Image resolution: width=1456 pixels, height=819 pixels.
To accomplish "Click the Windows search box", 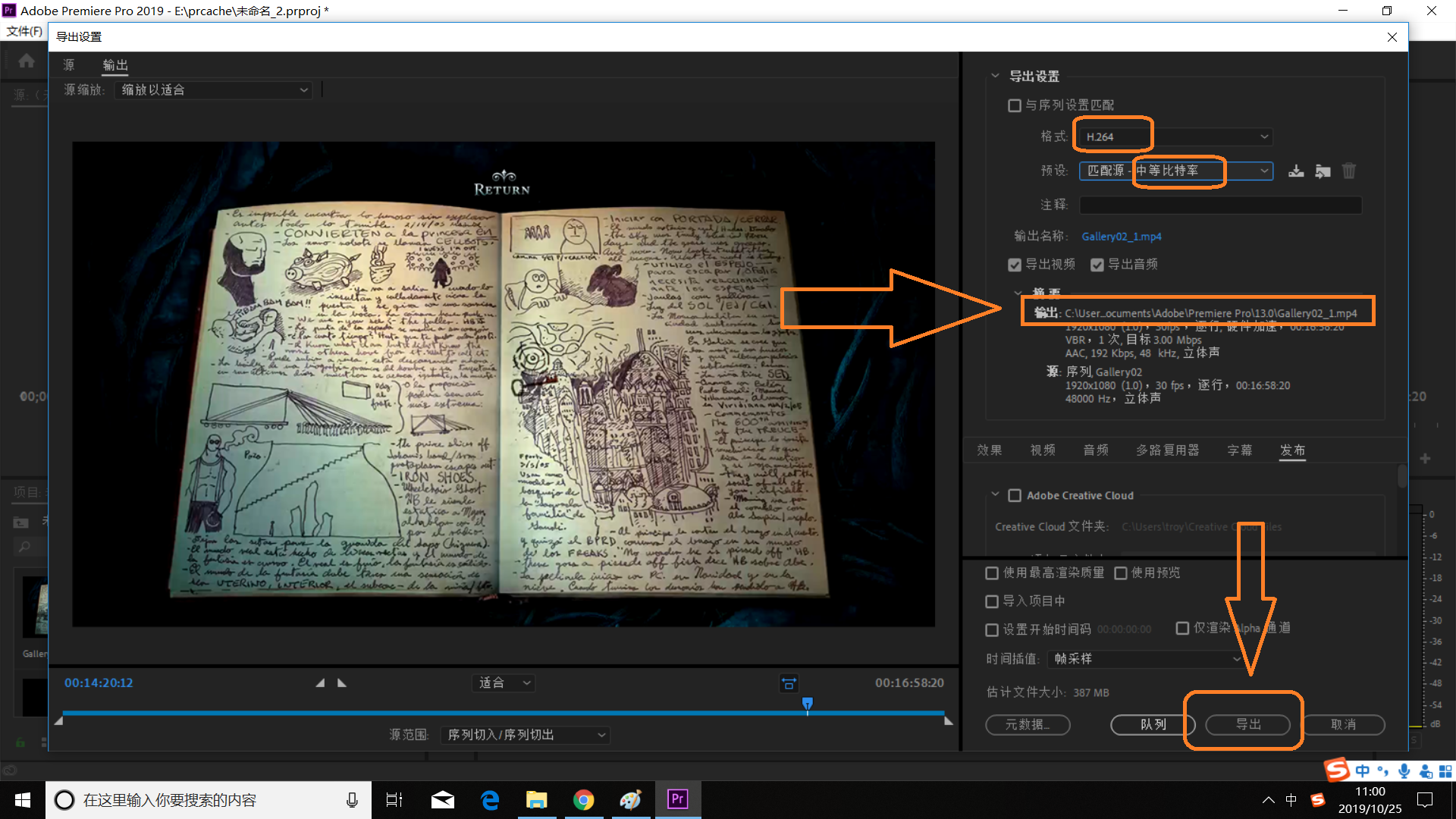I will [209, 800].
